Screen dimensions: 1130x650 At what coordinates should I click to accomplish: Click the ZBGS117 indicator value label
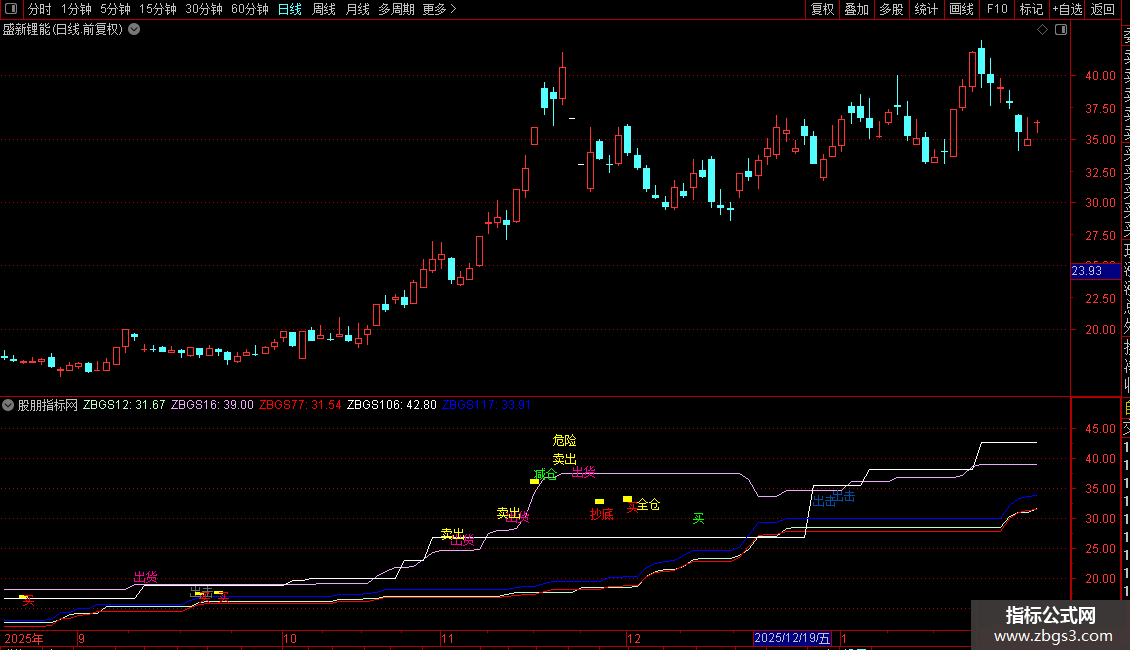(x=486, y=405)
